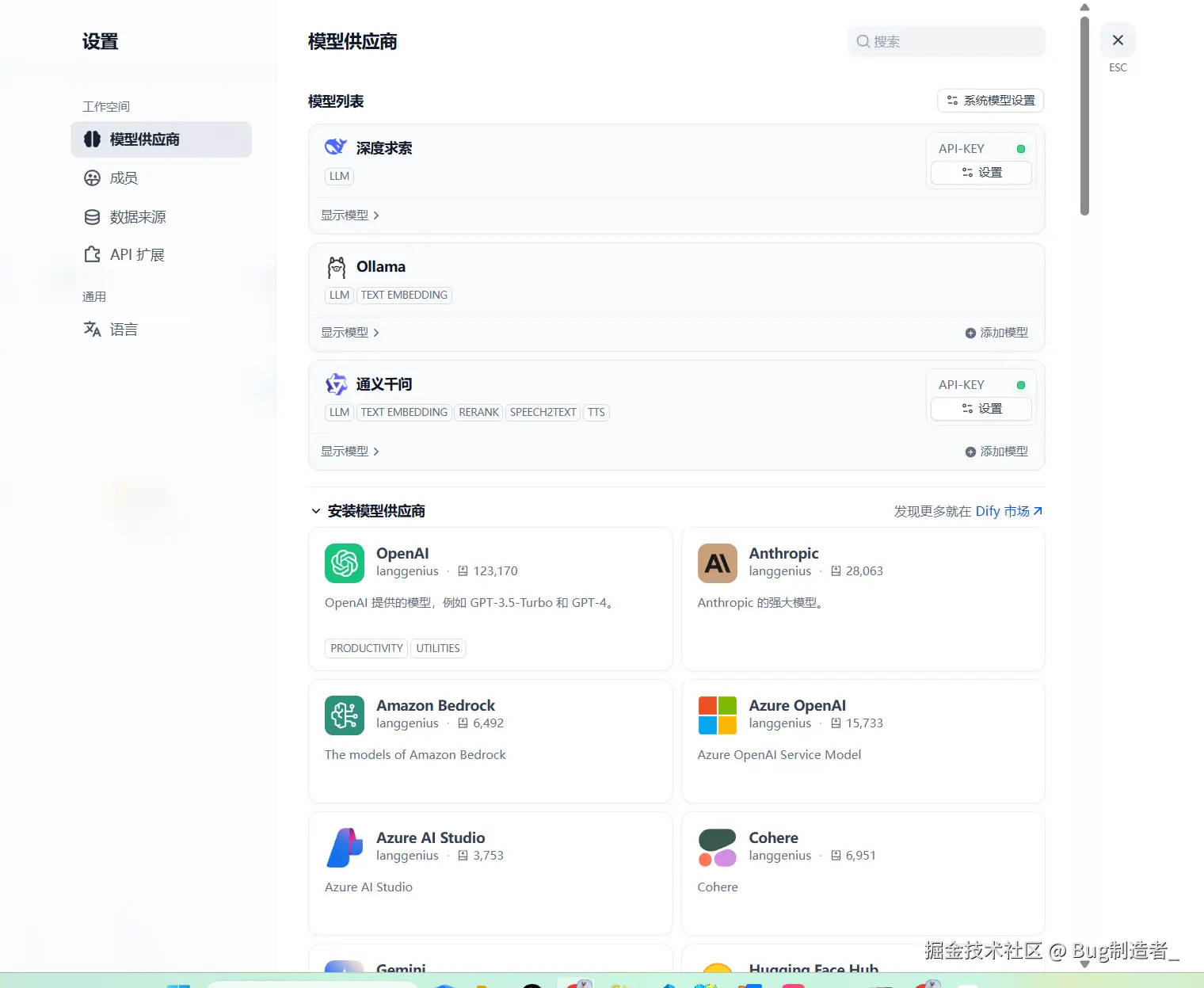Select the OpenAI provider logo
Screen dimensions: 1204x988
click(x=344, y=563)
